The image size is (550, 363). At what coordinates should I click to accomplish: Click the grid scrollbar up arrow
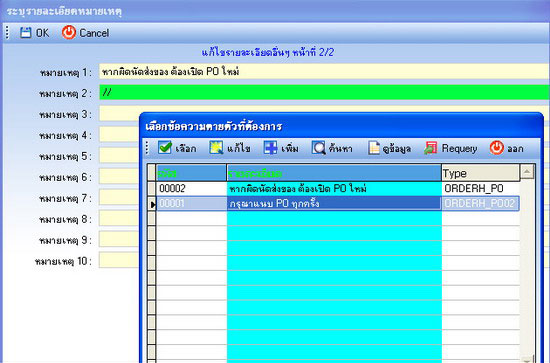pyautogui.click(x=527, y=172)
